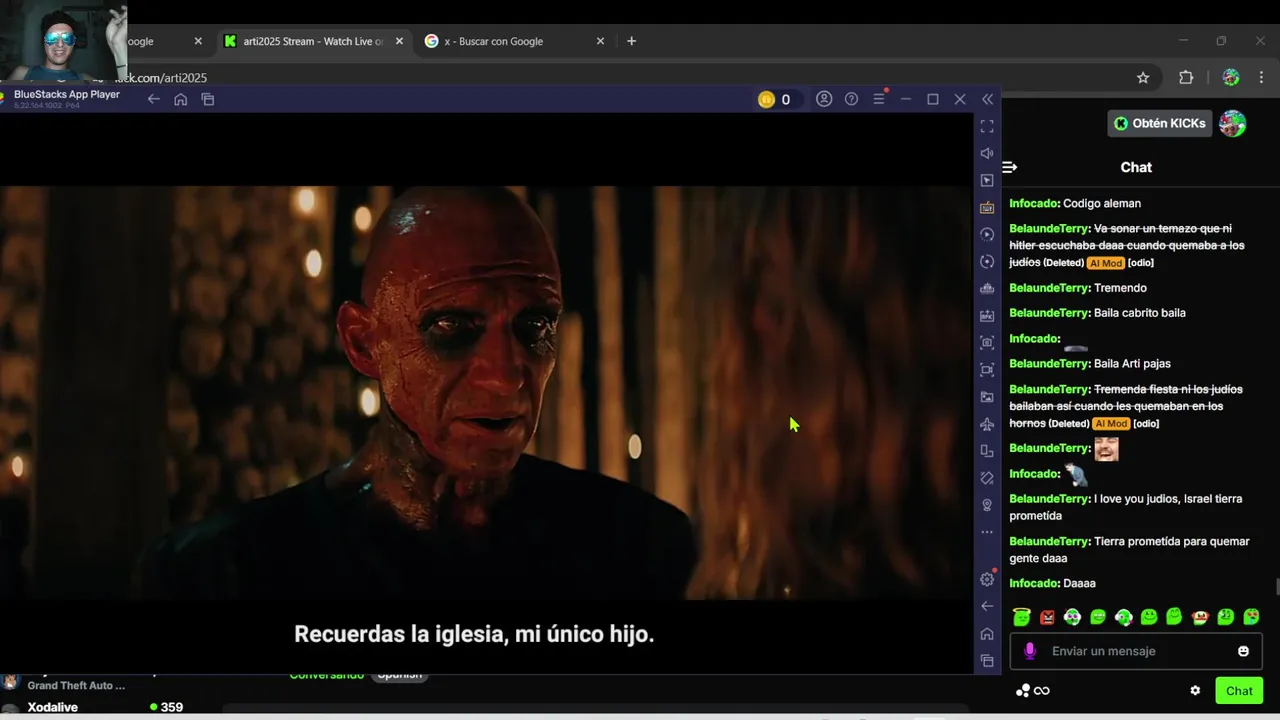The width and height of the screenshot is (1280, 720).
Task: Start BlueStacks screen recording icon
Action: [987, 369]
